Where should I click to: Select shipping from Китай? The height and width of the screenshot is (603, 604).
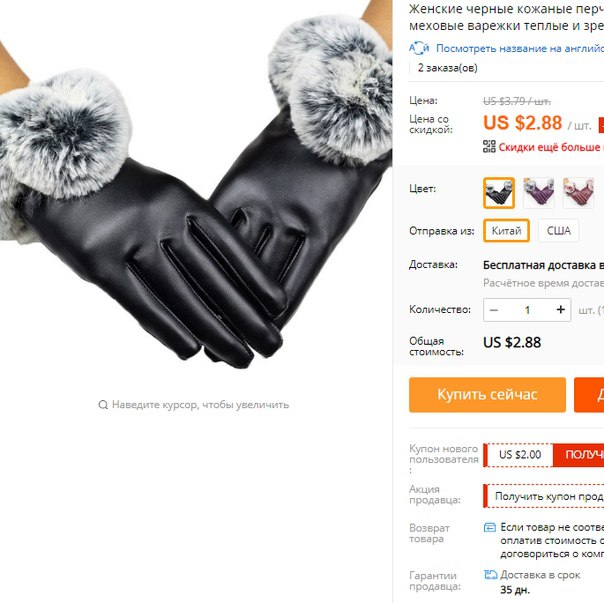[x=506, y=230]
